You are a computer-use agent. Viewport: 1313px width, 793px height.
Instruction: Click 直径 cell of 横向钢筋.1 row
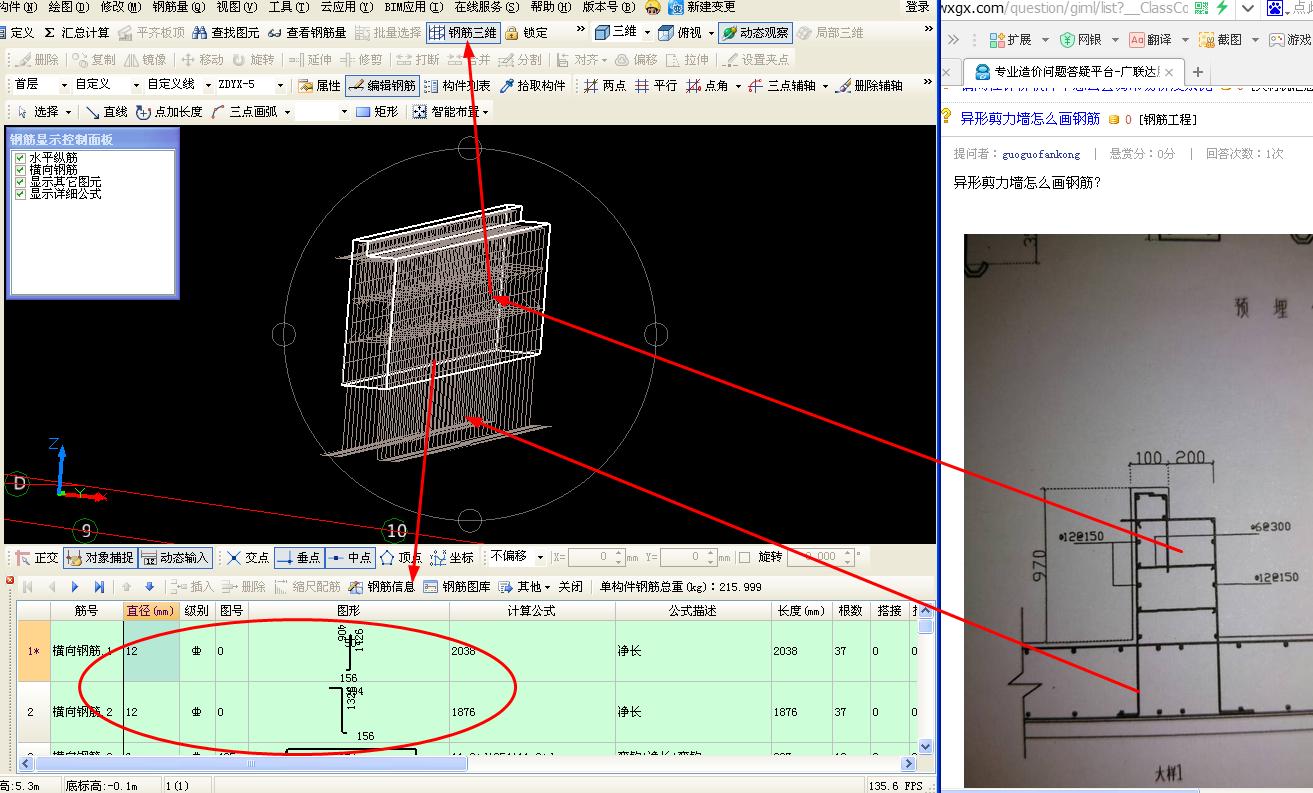tap(152, 651)
